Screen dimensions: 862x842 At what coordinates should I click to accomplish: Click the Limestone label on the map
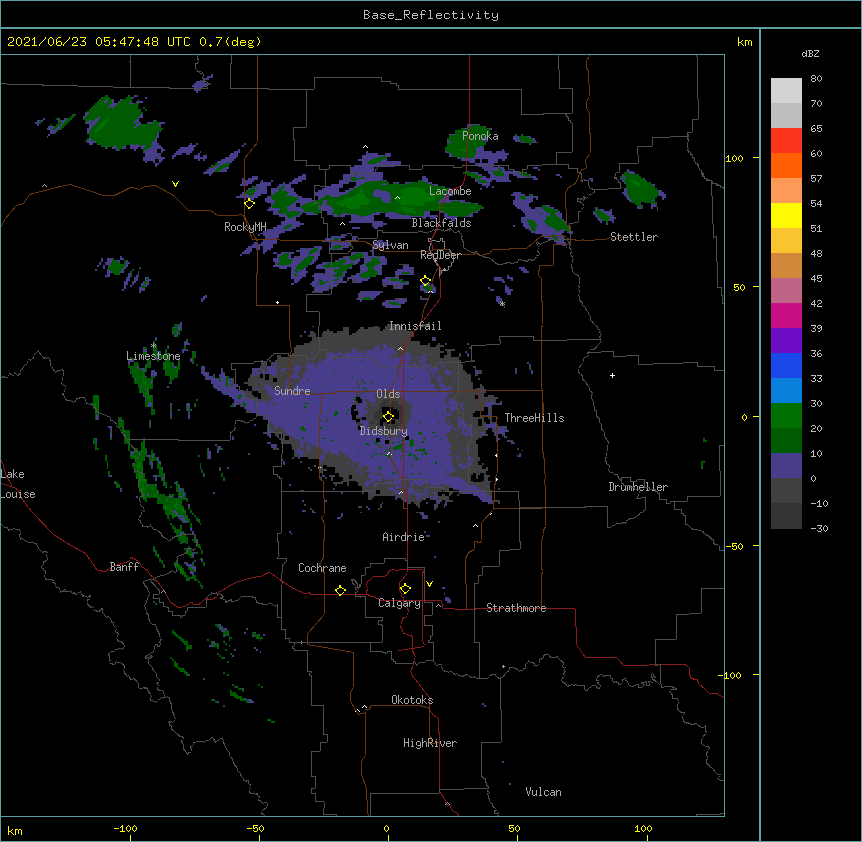pyautogui.click(x=153, y=356)
